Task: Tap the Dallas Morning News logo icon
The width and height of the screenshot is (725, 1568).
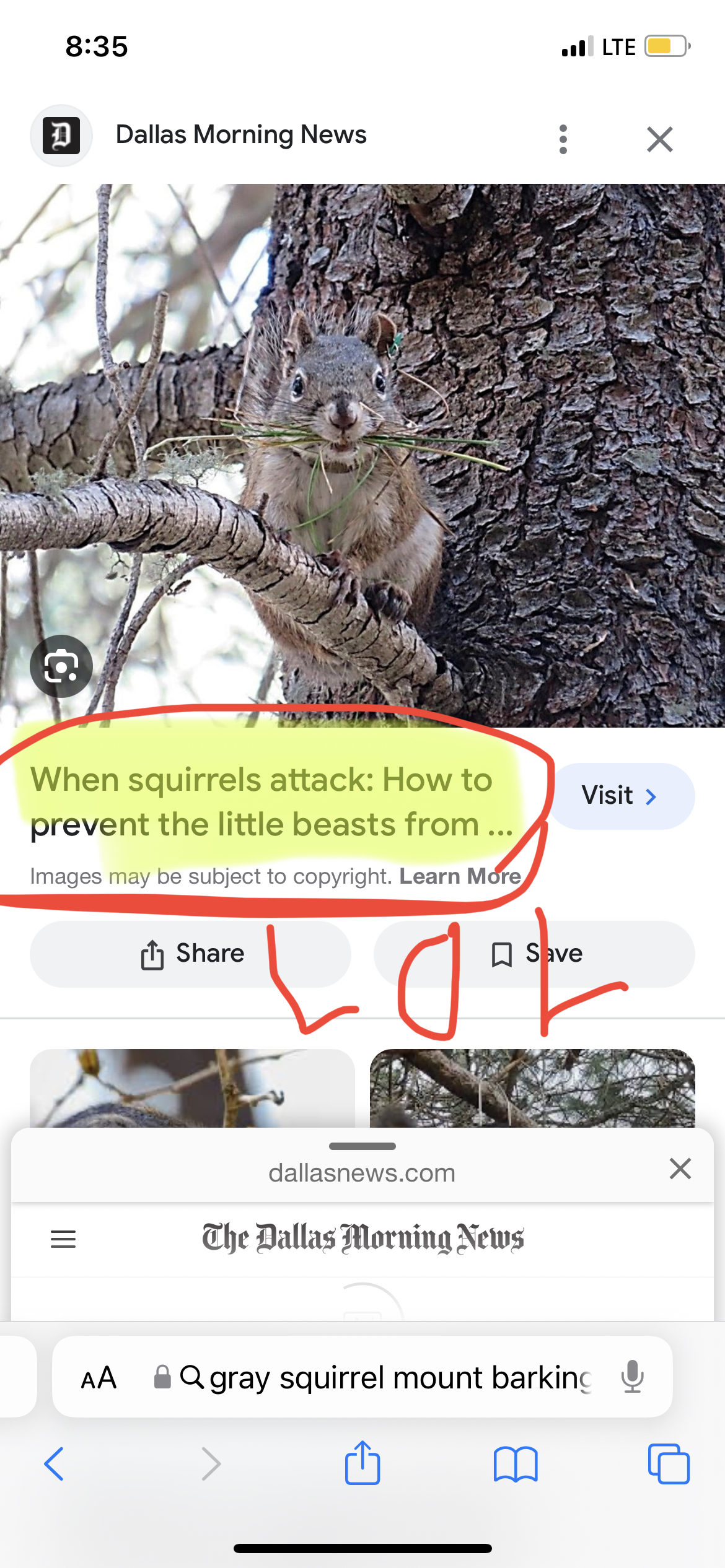Action: 61,136
